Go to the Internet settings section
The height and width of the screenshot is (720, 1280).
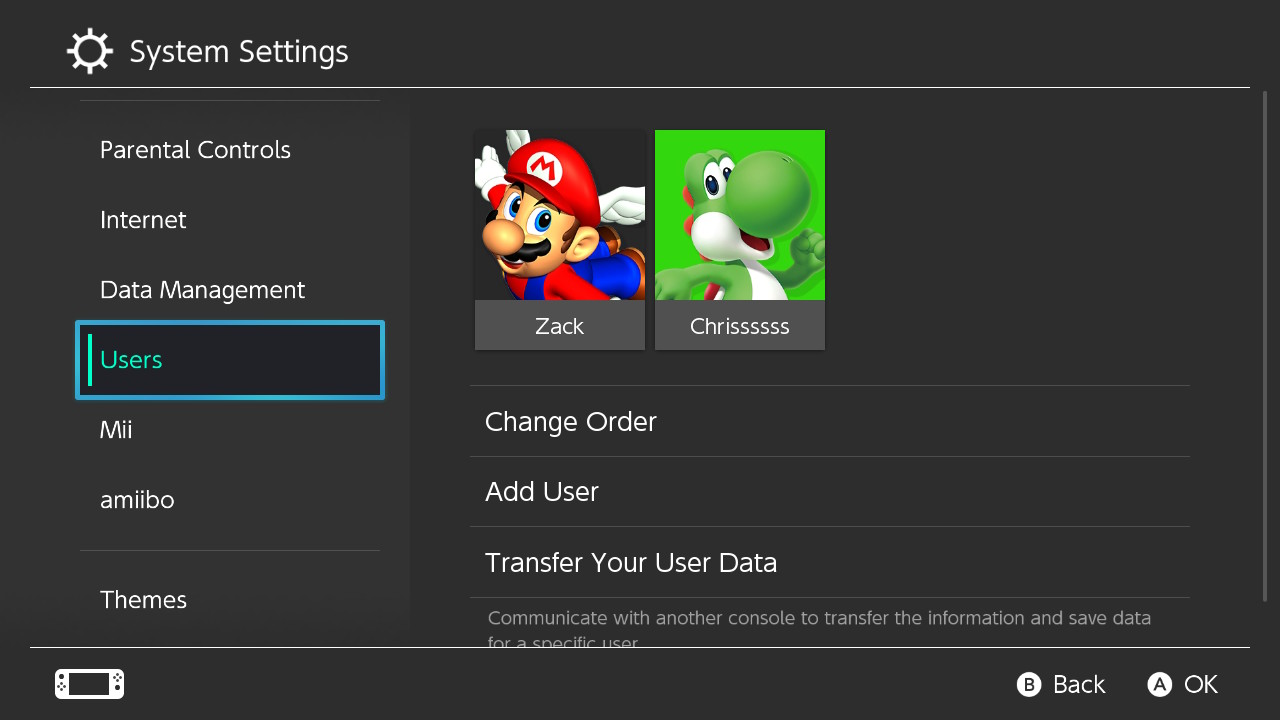tap(143, 220)
